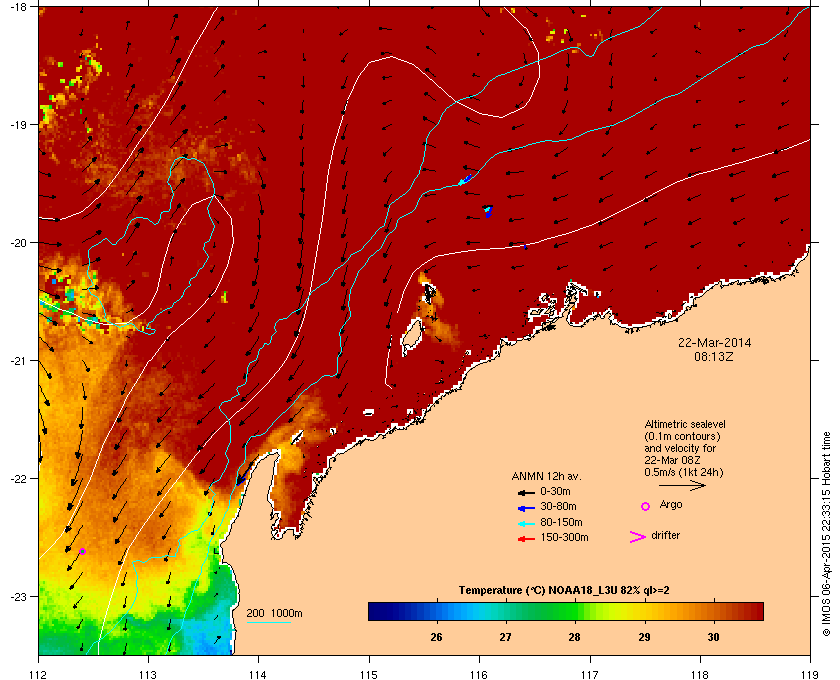
Task: Click the 80-150m legend label
Action: (561, 522)
